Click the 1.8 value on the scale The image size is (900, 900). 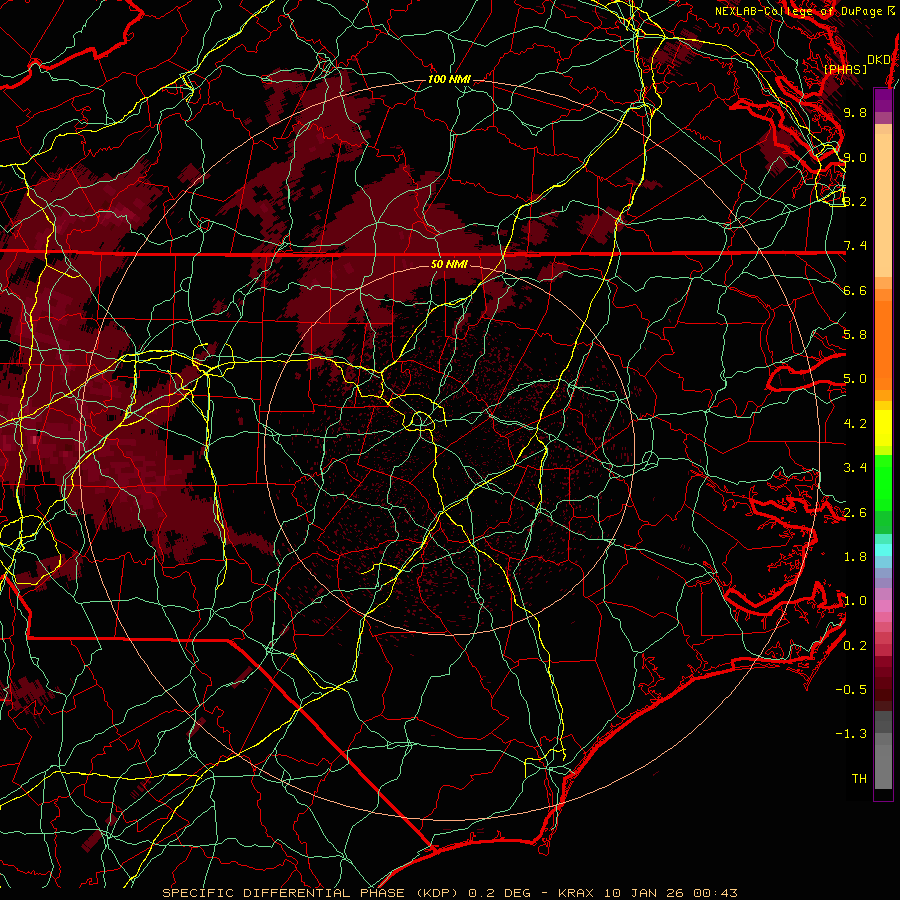click(855, 557)
